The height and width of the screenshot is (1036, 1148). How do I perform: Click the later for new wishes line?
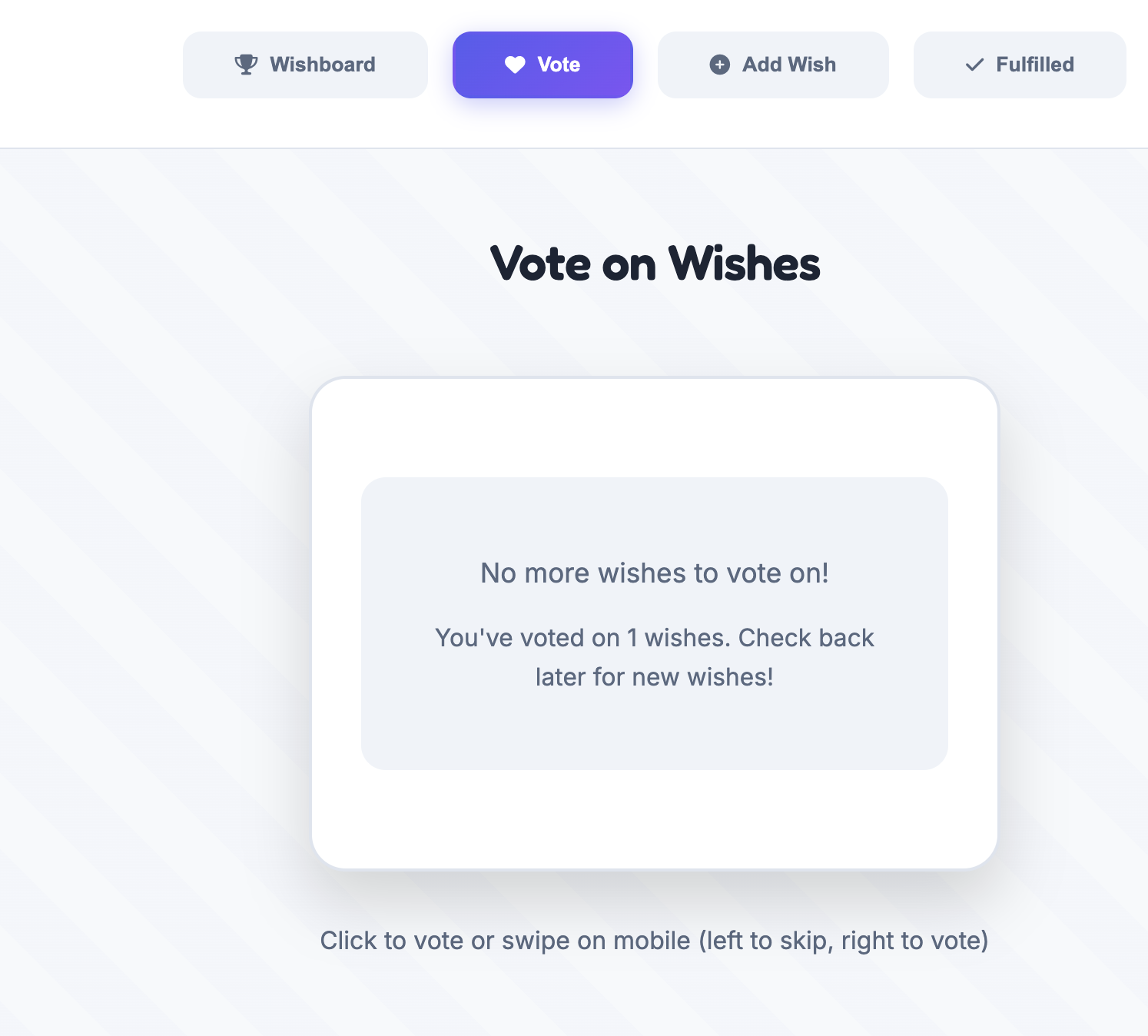pyautogui.click(x=655, y=677)
